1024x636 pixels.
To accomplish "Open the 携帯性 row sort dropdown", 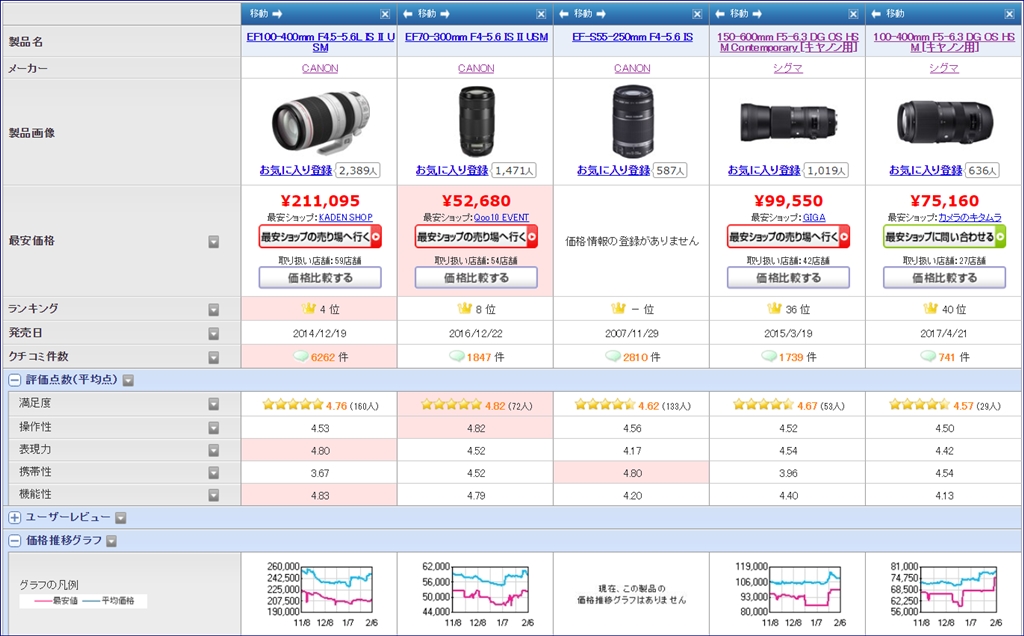I will tap(214, 473).
